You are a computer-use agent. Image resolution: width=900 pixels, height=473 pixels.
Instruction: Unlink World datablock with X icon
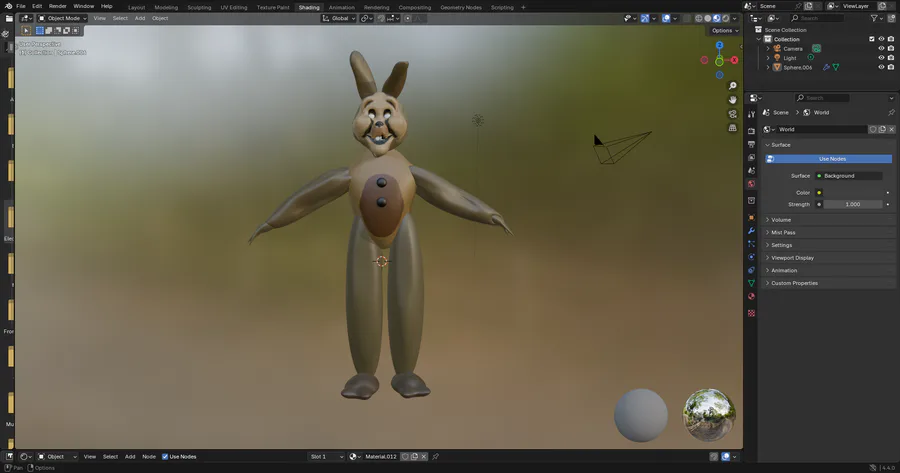[x=891, y=129]
